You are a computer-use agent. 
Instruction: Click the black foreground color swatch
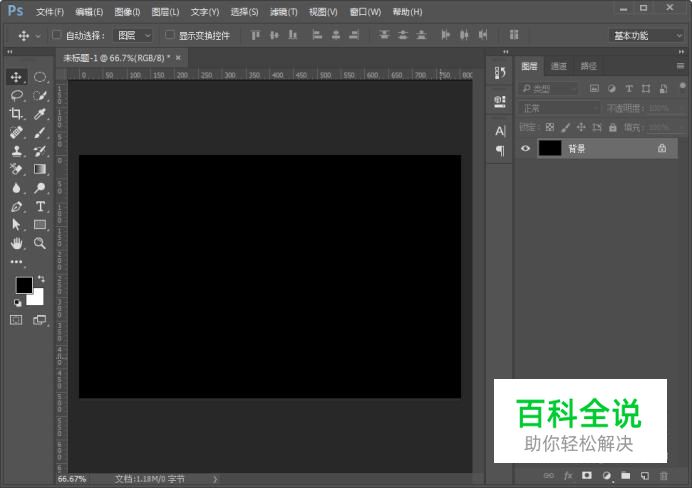coord(23,286)
